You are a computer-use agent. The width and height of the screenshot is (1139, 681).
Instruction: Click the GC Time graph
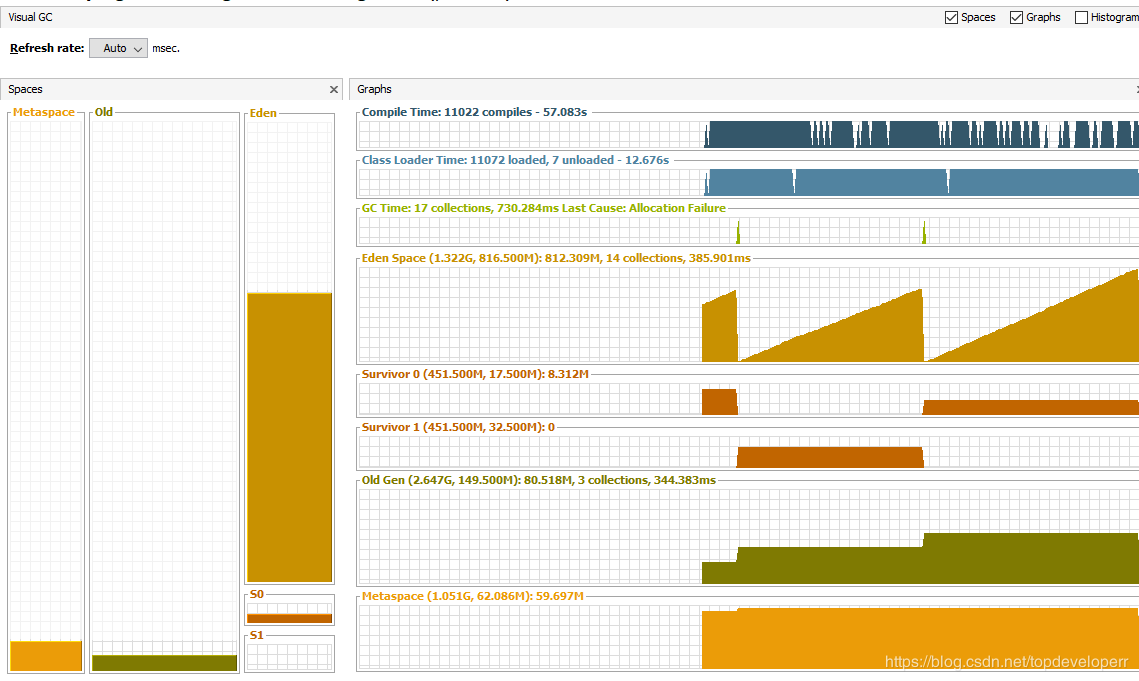747,232
